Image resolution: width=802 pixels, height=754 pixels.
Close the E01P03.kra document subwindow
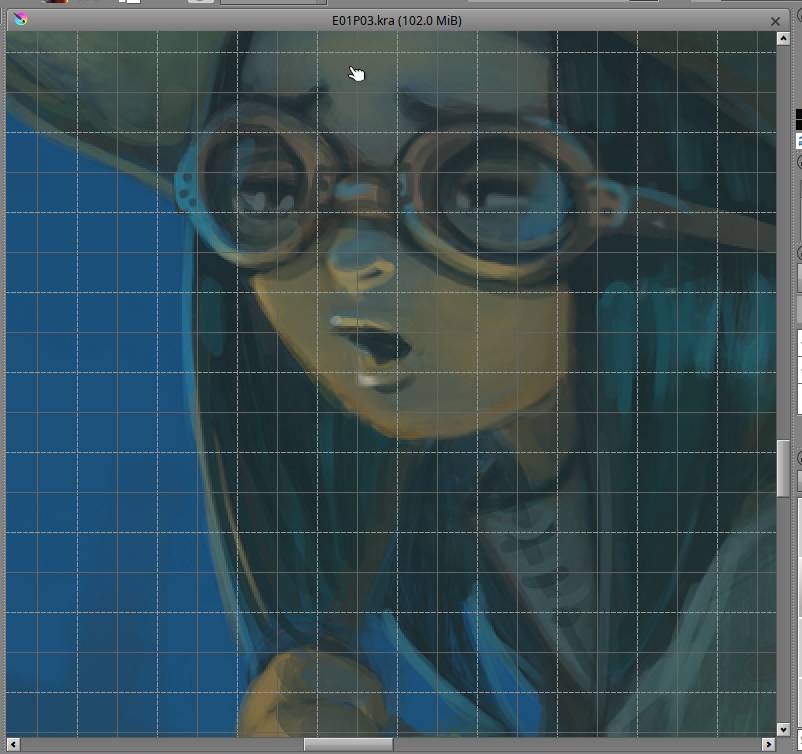click(775, 21)
